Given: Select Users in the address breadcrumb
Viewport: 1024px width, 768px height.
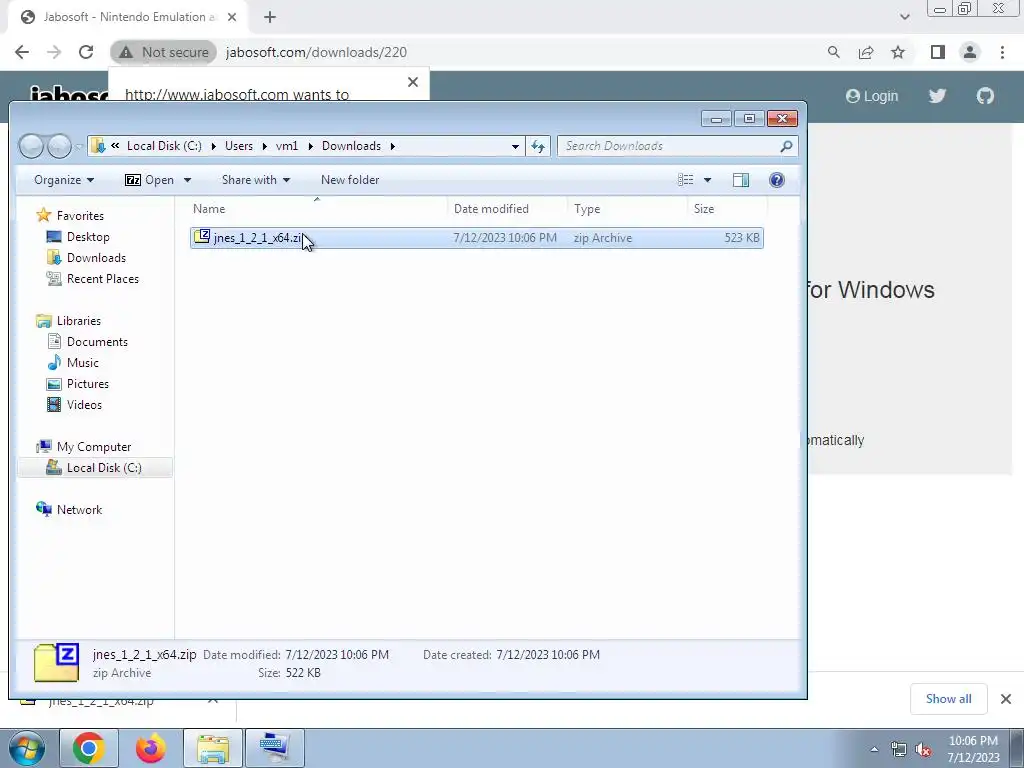Looking at the screenshot, I should [x=239, y=146].
